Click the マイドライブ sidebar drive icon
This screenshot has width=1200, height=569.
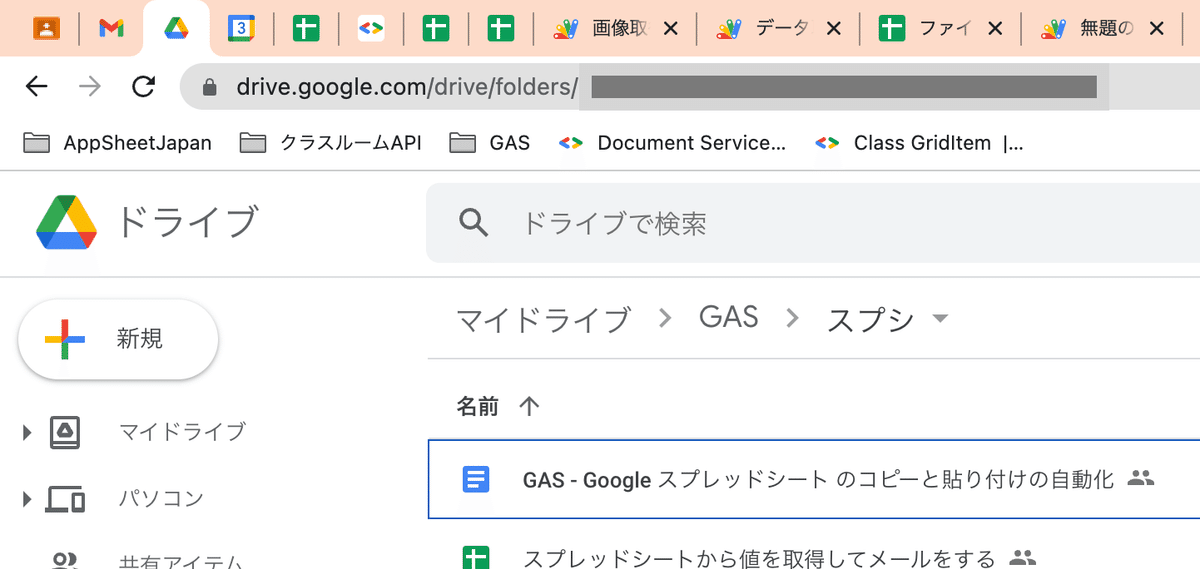tap(65, 433)
